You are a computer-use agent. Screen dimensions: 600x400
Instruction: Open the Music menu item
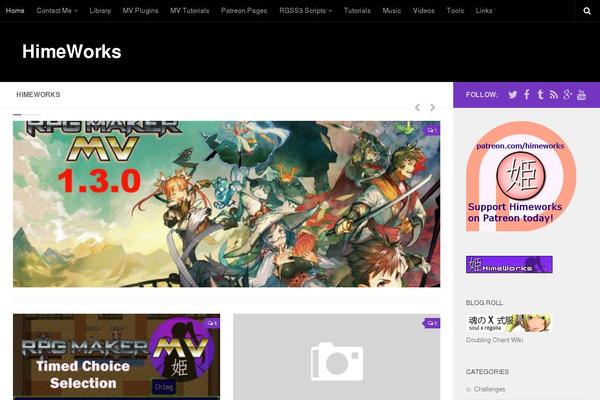tap(392, 11)
